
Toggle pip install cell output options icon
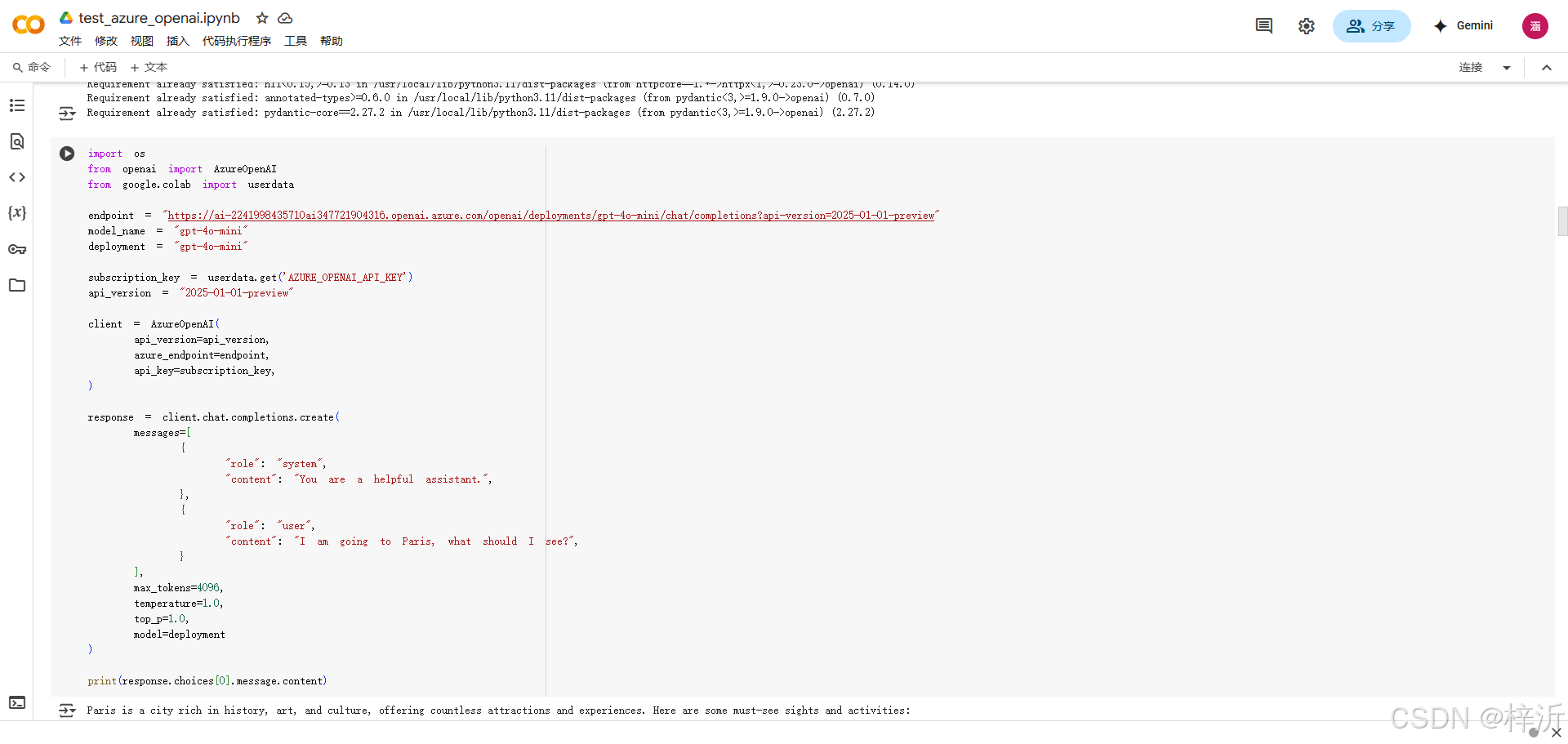click(x=67, y=114)
